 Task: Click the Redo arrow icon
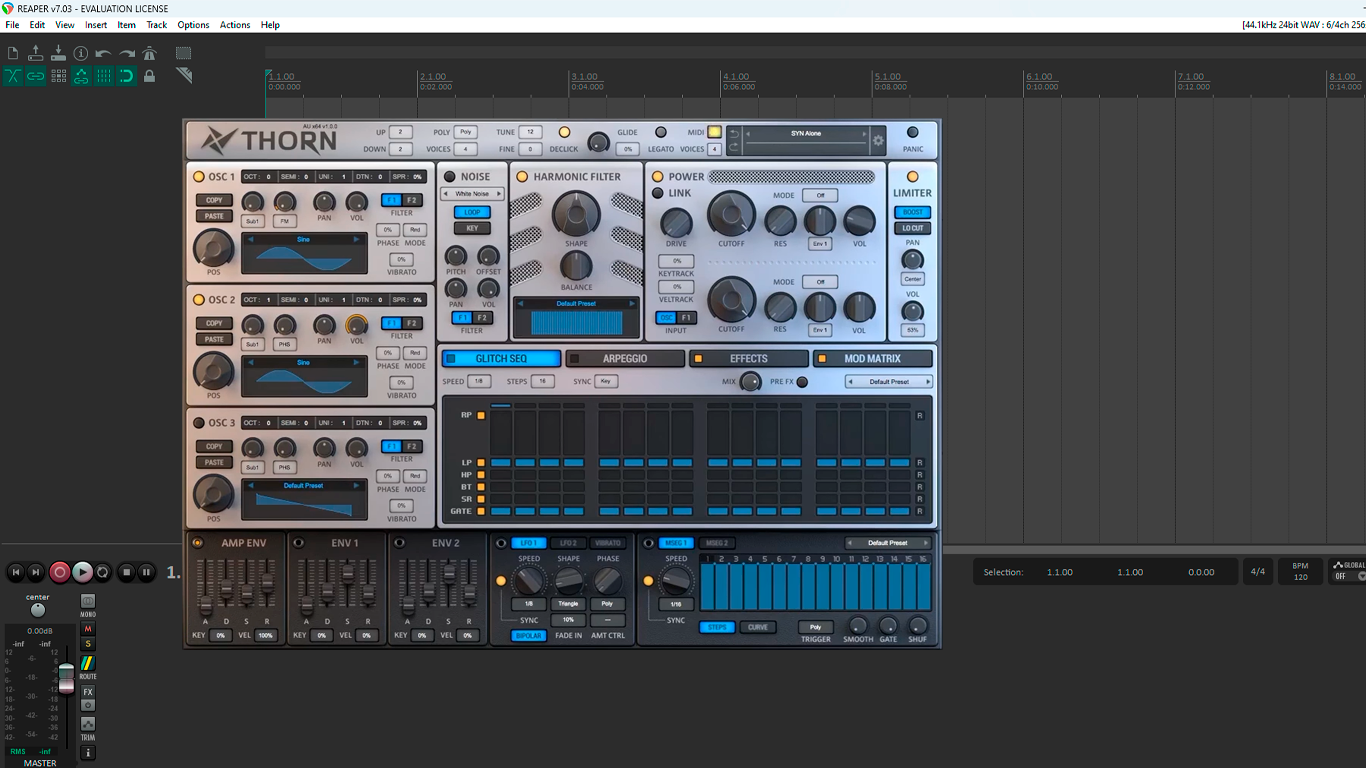tap(127, 53)
